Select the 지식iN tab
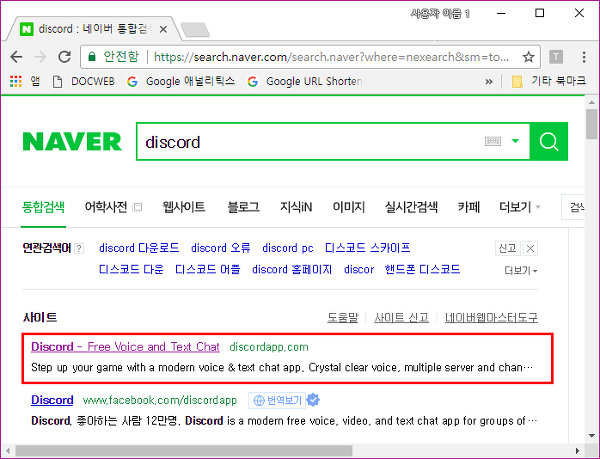The image size is (600, 459). click(x=296, y=207)
